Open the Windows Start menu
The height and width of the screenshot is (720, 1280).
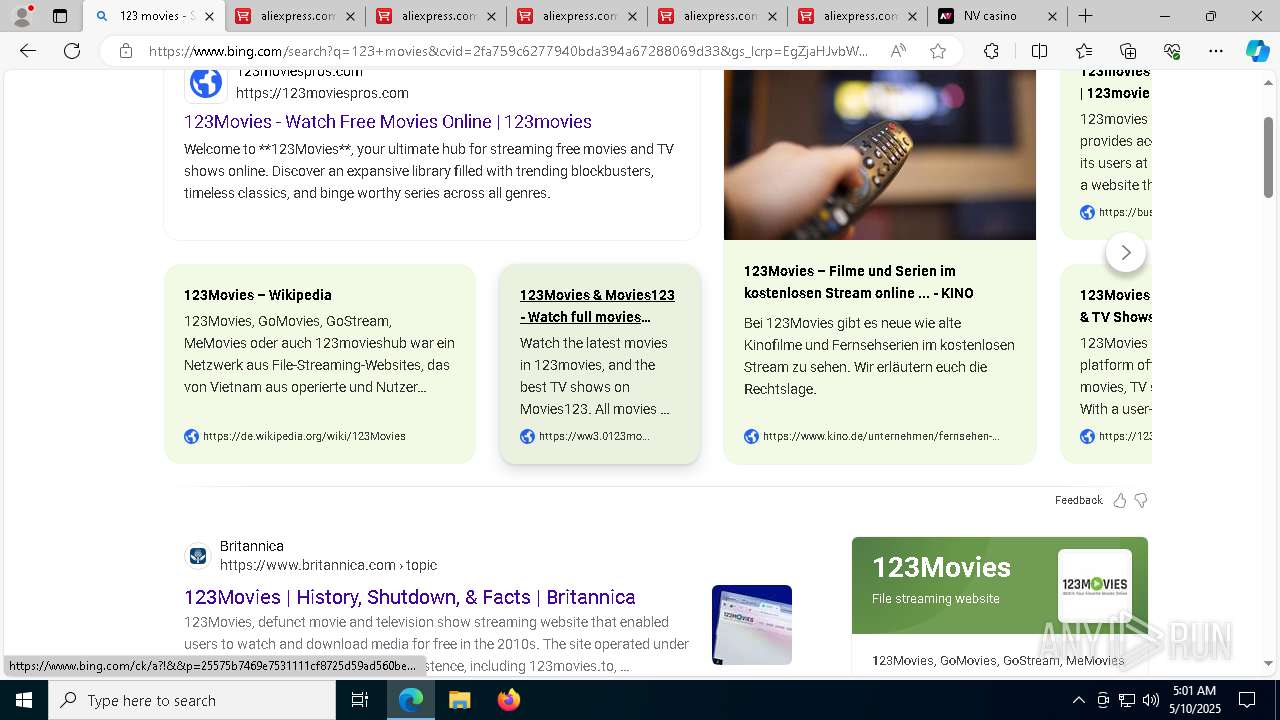pyautogui.click(x=24, y=700)
